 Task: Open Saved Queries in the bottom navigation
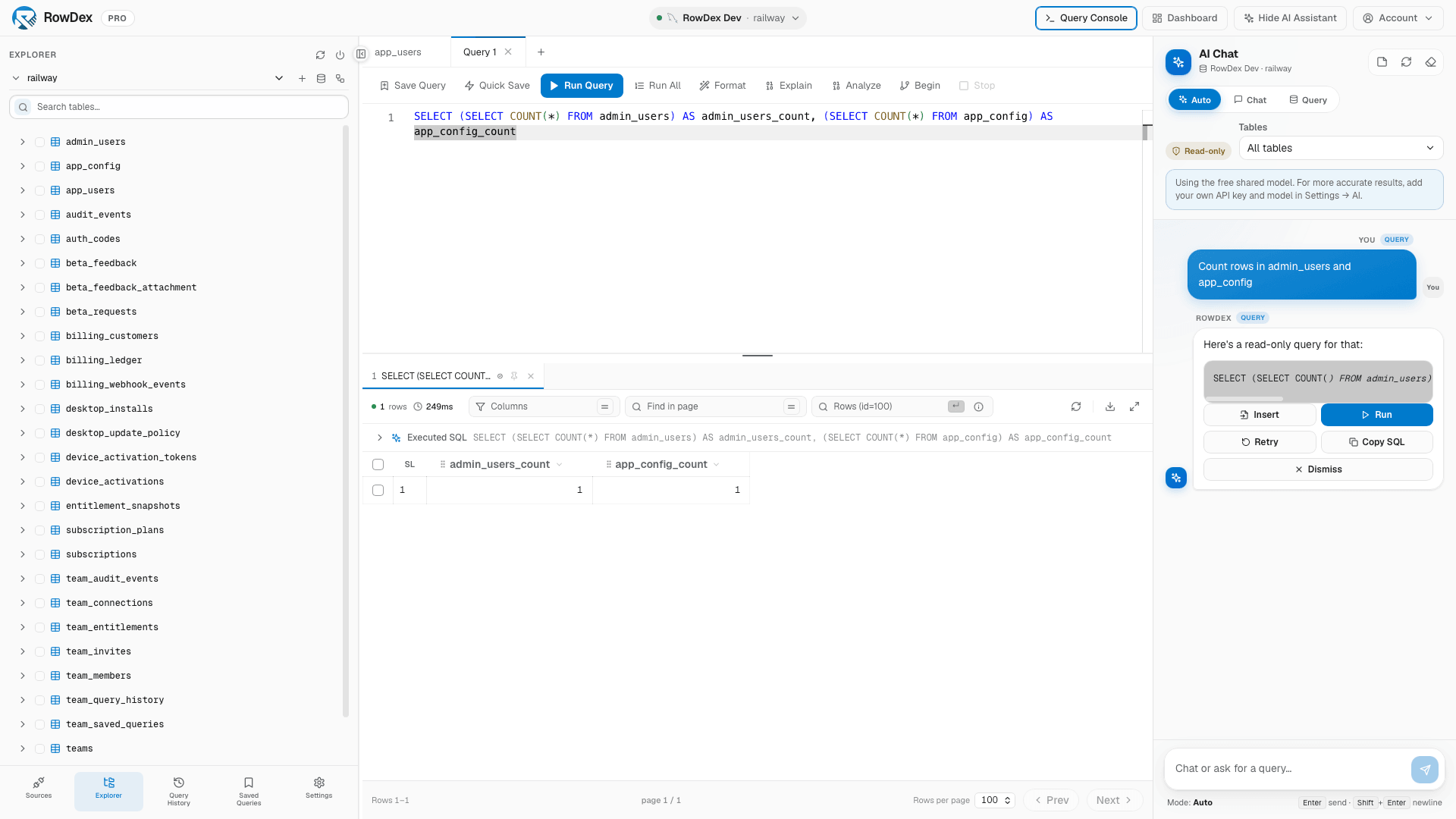click(x=249, y=792)
